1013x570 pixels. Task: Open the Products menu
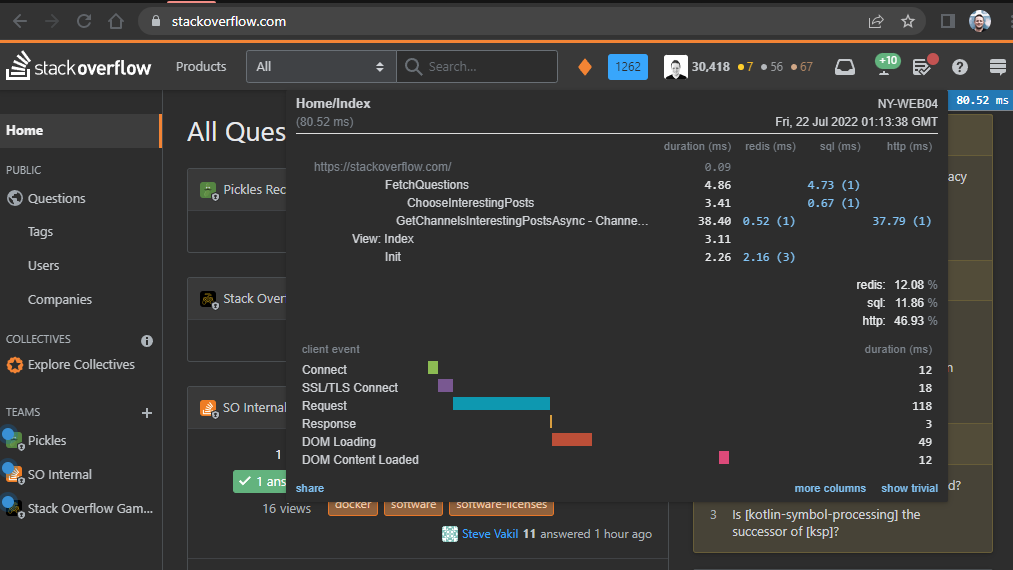click(x=201, y=67)
